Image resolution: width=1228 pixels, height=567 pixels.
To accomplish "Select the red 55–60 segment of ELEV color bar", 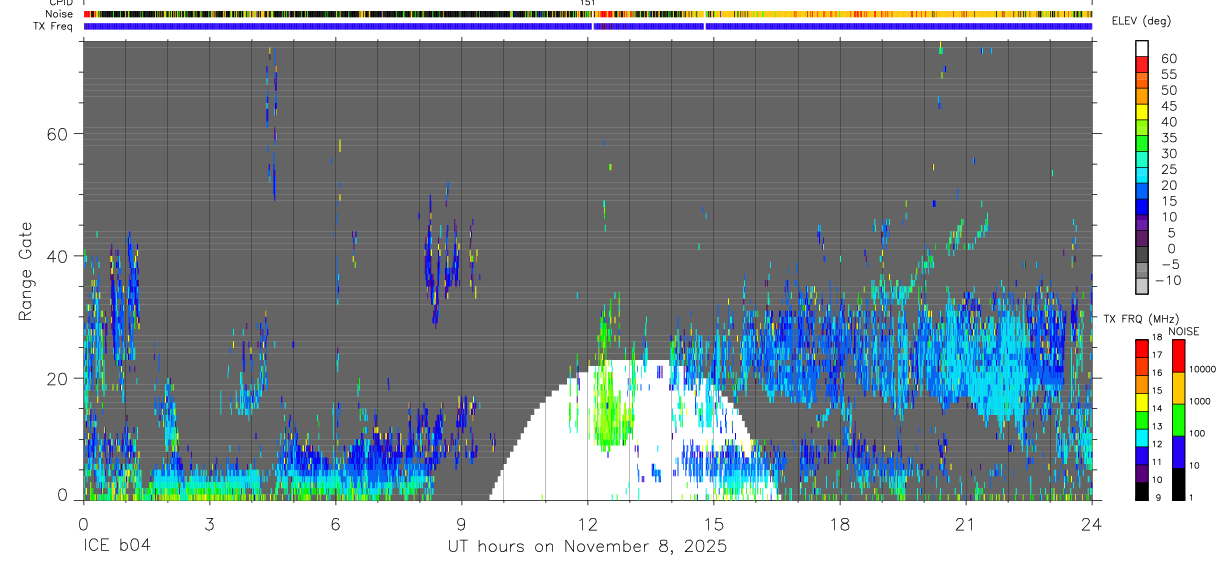I will [1142, 66].
